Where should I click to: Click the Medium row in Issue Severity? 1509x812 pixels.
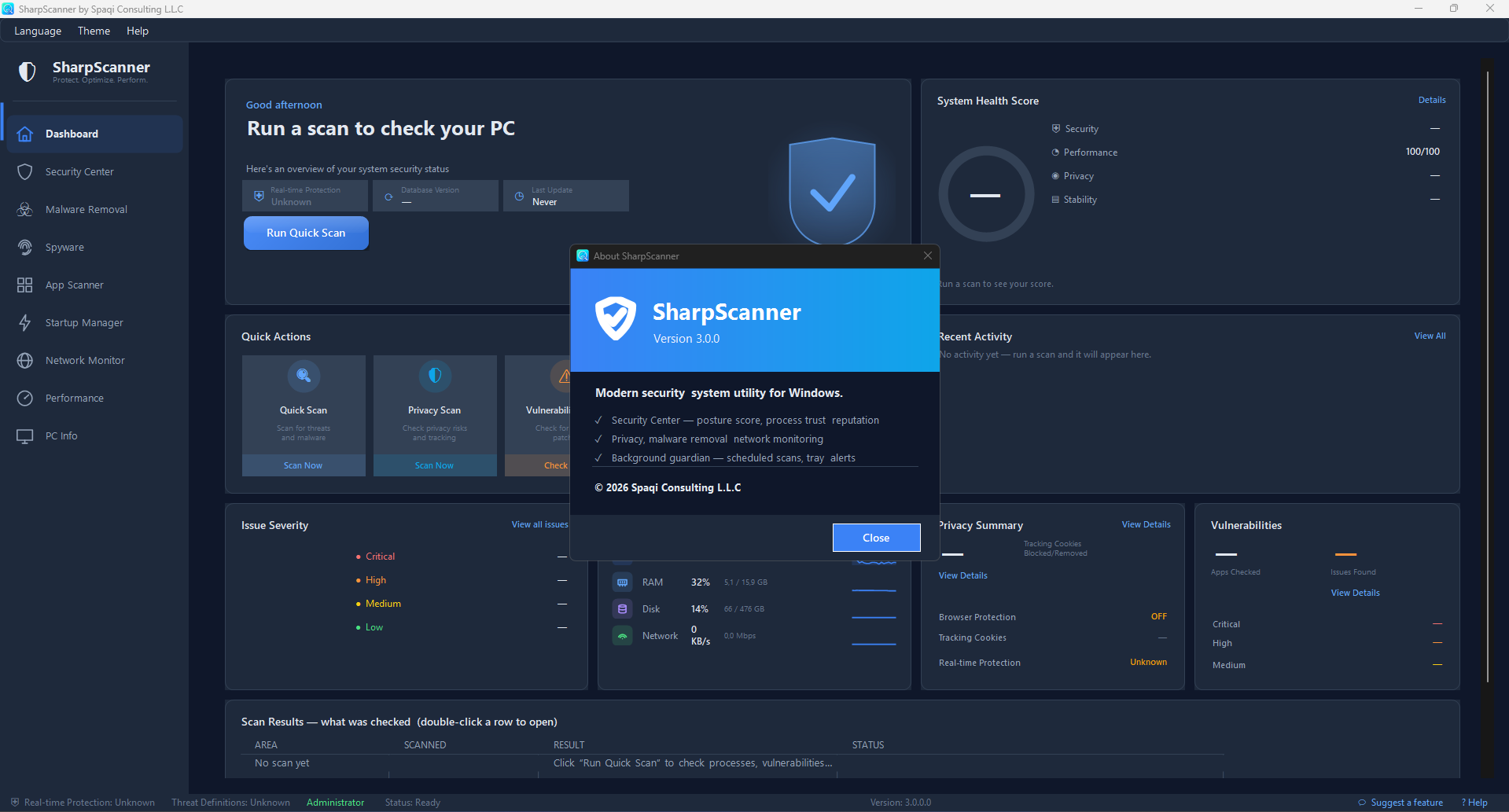pyautogui.click(x=461, y=604)
